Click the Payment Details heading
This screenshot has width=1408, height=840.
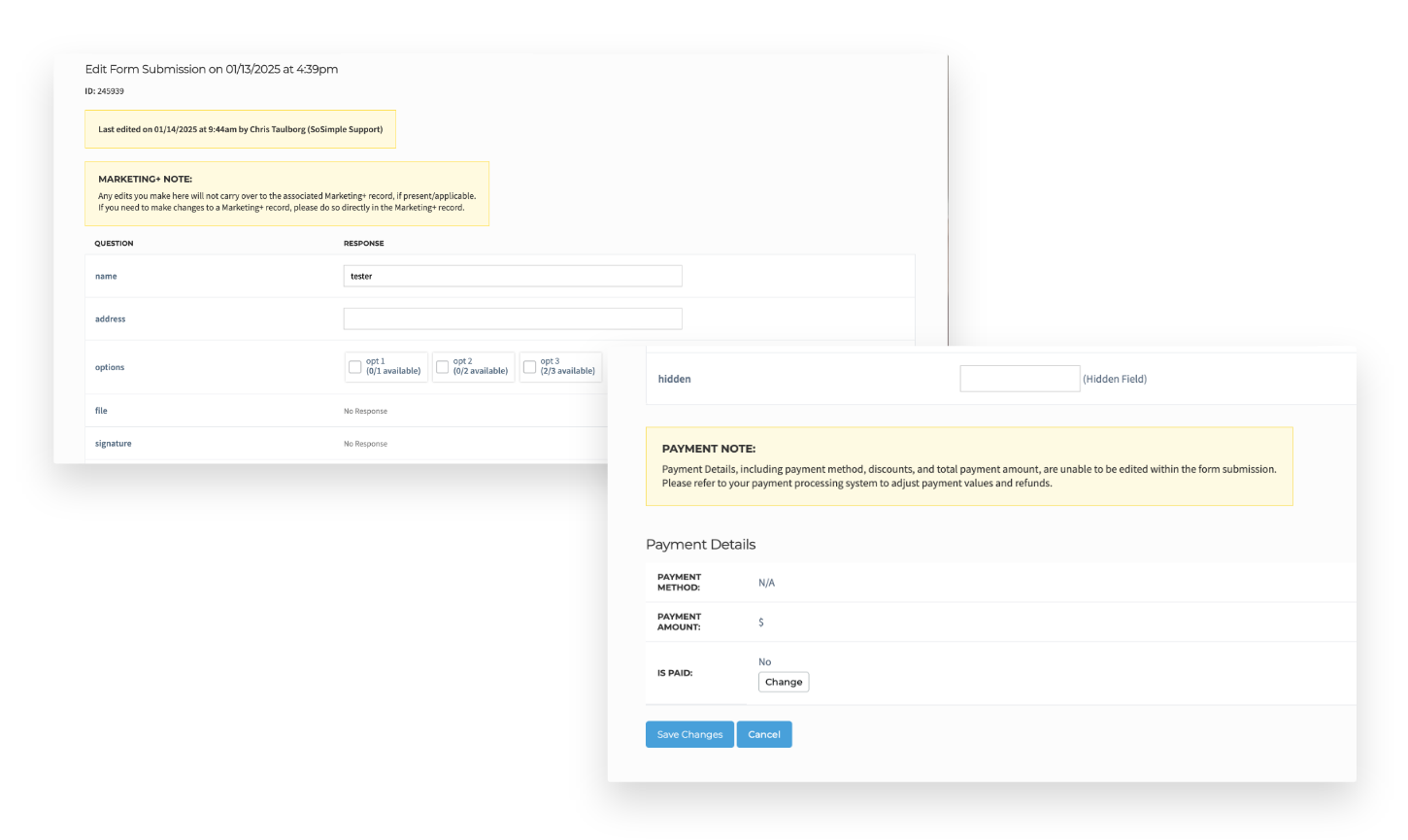pyautogui.click(x=700, y=544)
